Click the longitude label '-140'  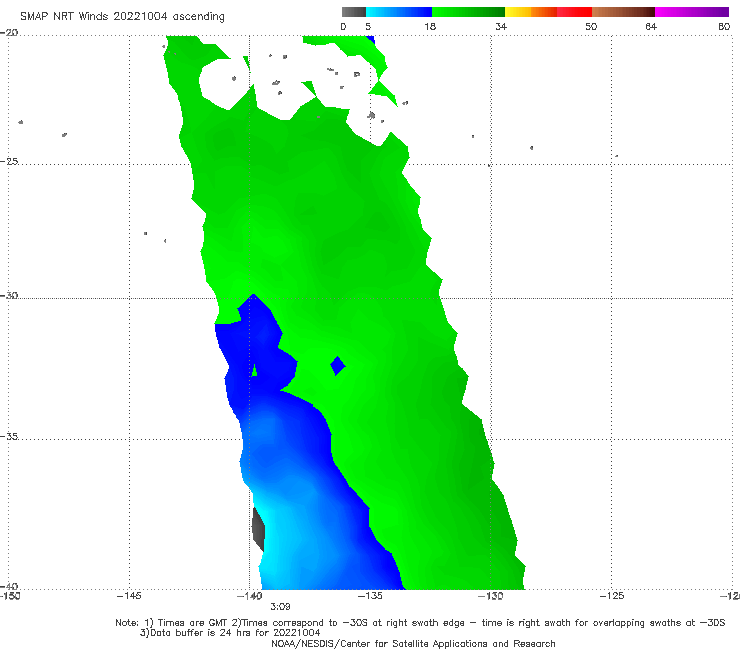[249, 596]
